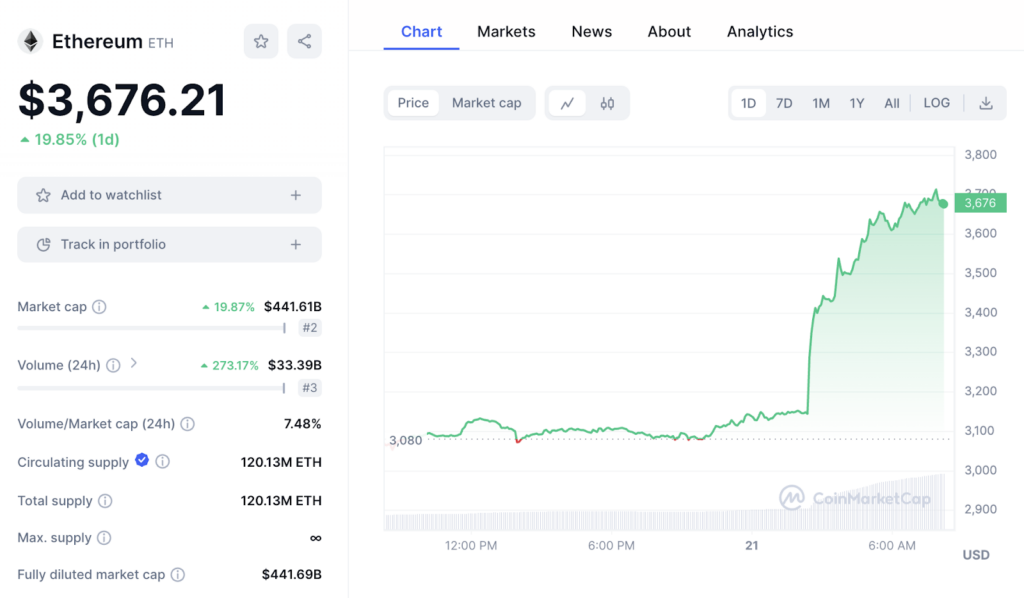The image size is (1024, 598).
Task: Click the info icon beside Total supply
Action: pyautogui.click(x=105, y=501)
